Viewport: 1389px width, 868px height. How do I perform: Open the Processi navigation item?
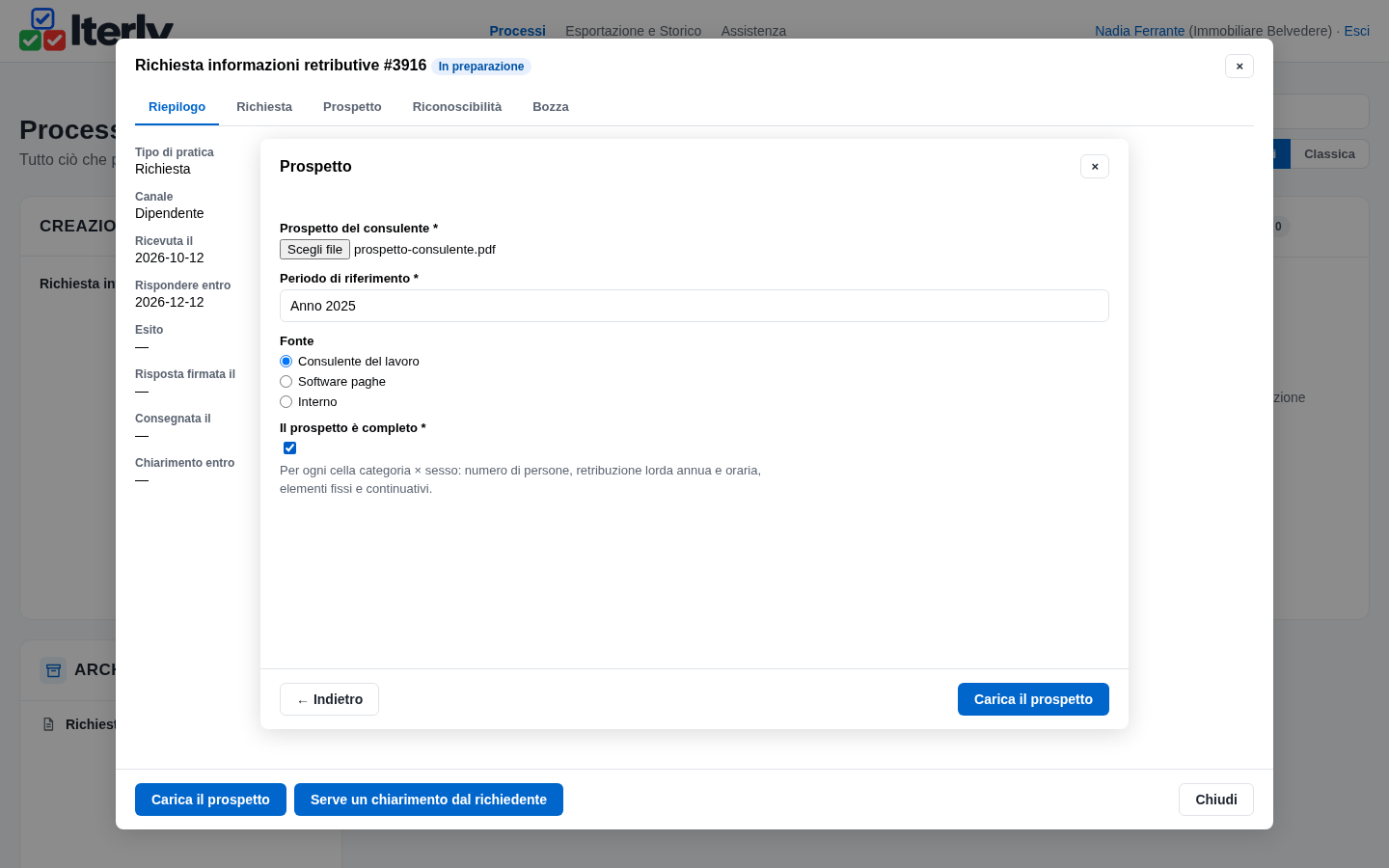click(517, 31)
